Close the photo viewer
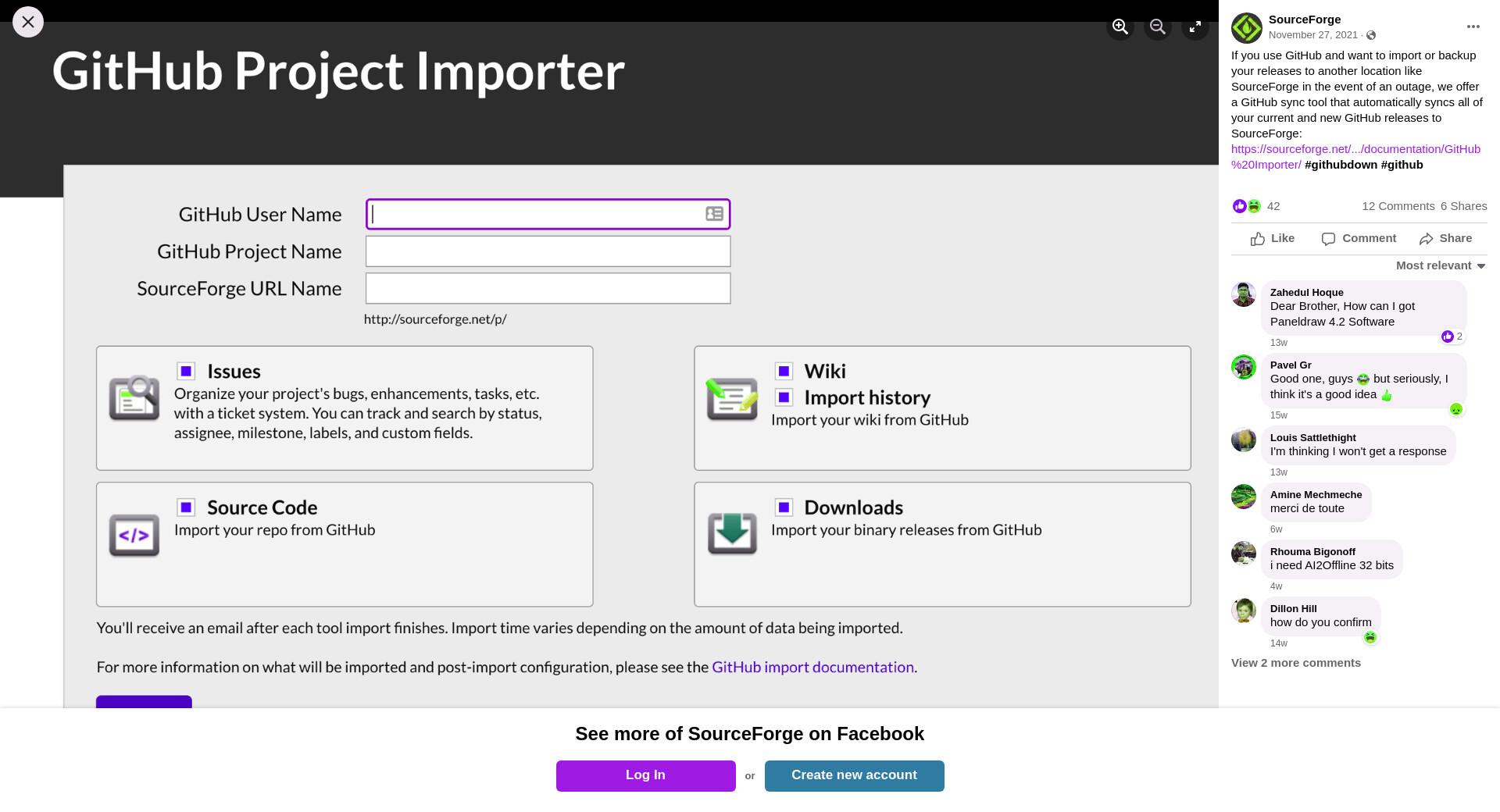The image size is (1500, 812). click(28, 22)
